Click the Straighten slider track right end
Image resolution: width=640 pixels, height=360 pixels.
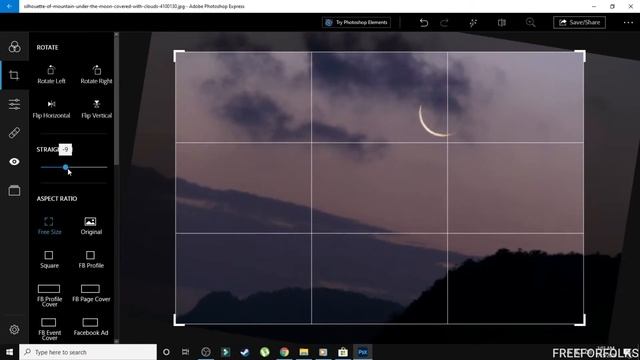[x=106, y=167]
